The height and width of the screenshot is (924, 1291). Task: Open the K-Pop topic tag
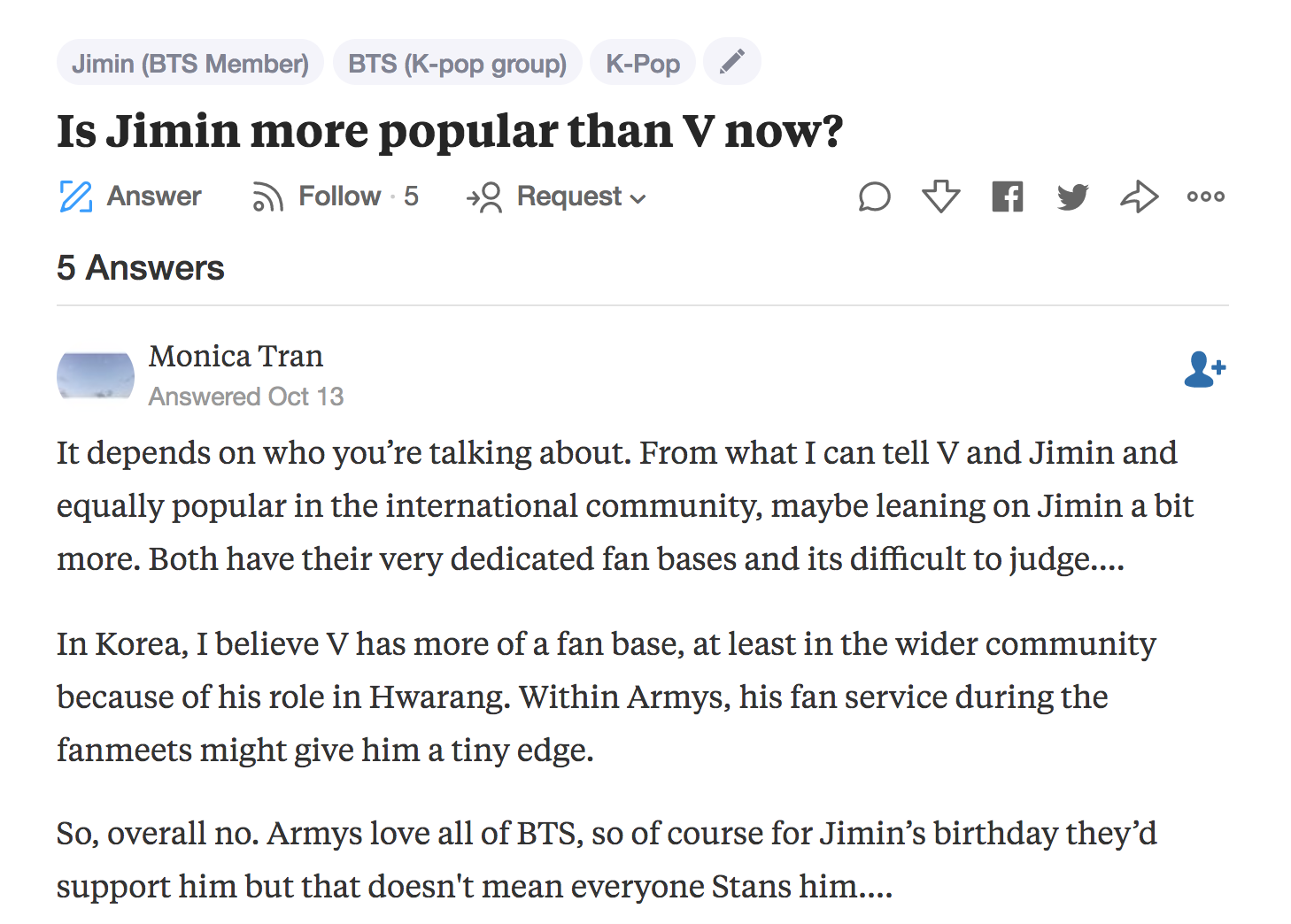(643, 63)
